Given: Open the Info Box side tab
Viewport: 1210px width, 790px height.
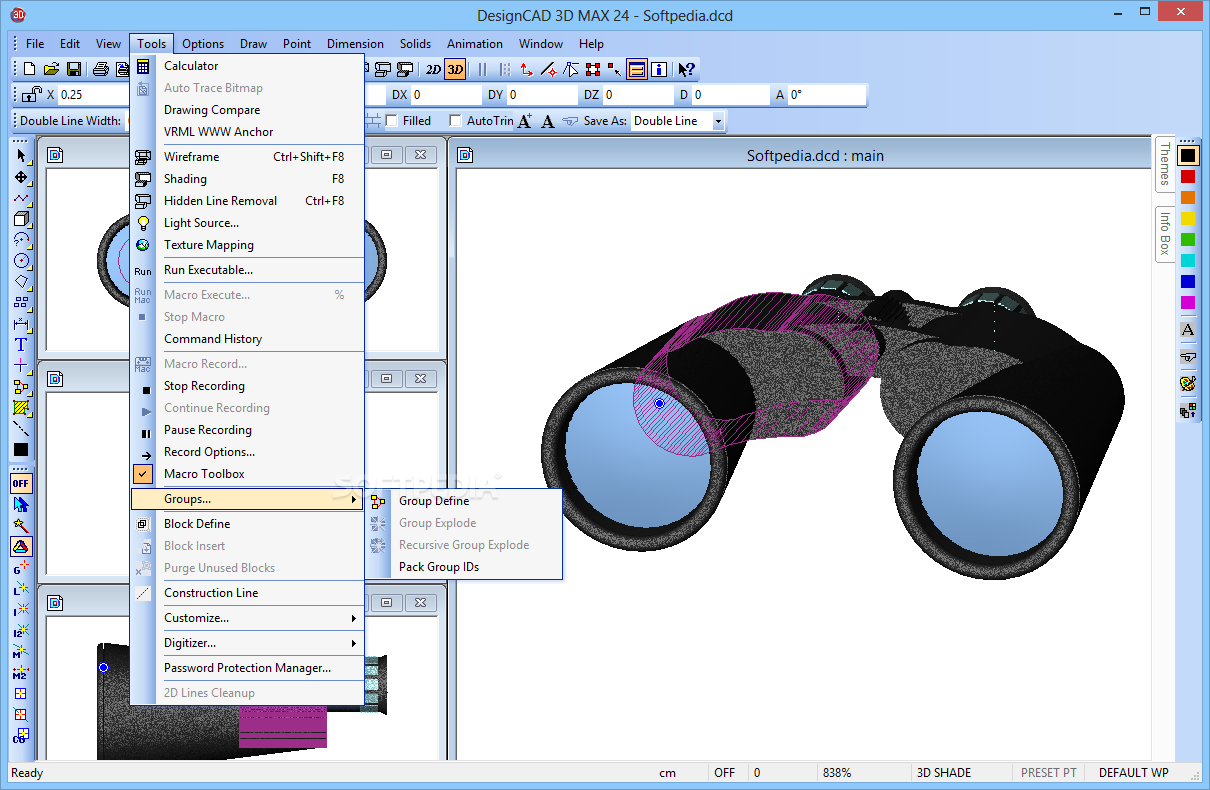Looking at the screenshot, I should tap(1164, 232).
